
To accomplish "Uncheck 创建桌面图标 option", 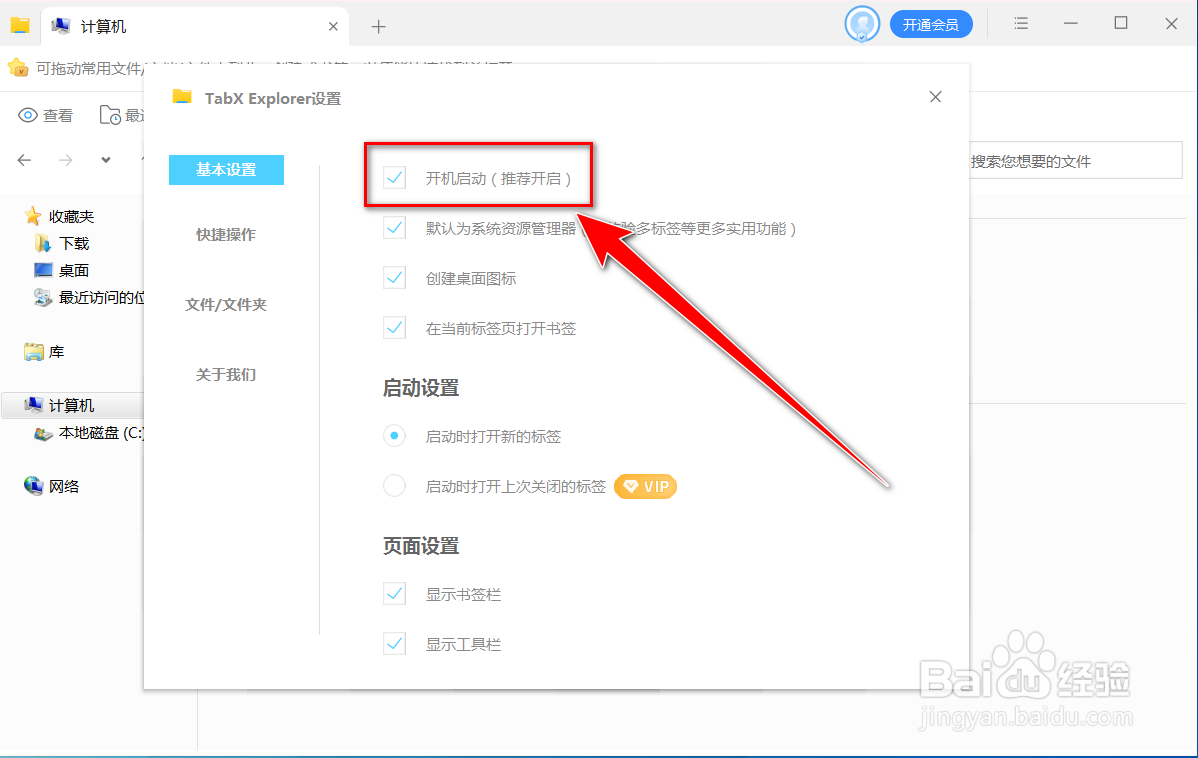I will pos(394,278).
